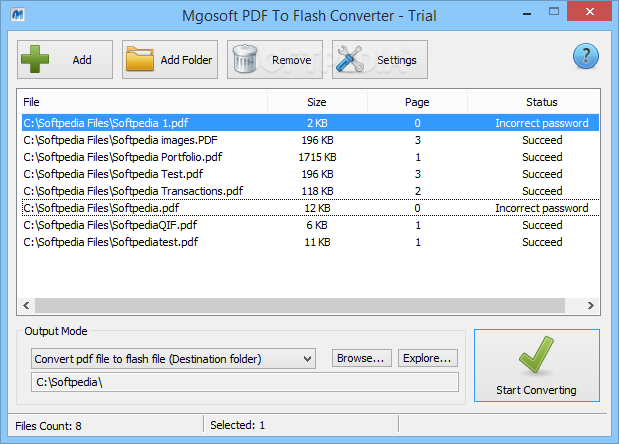
Task: Click the Mgosoft app icon in title bar
Action: [17, 15]
